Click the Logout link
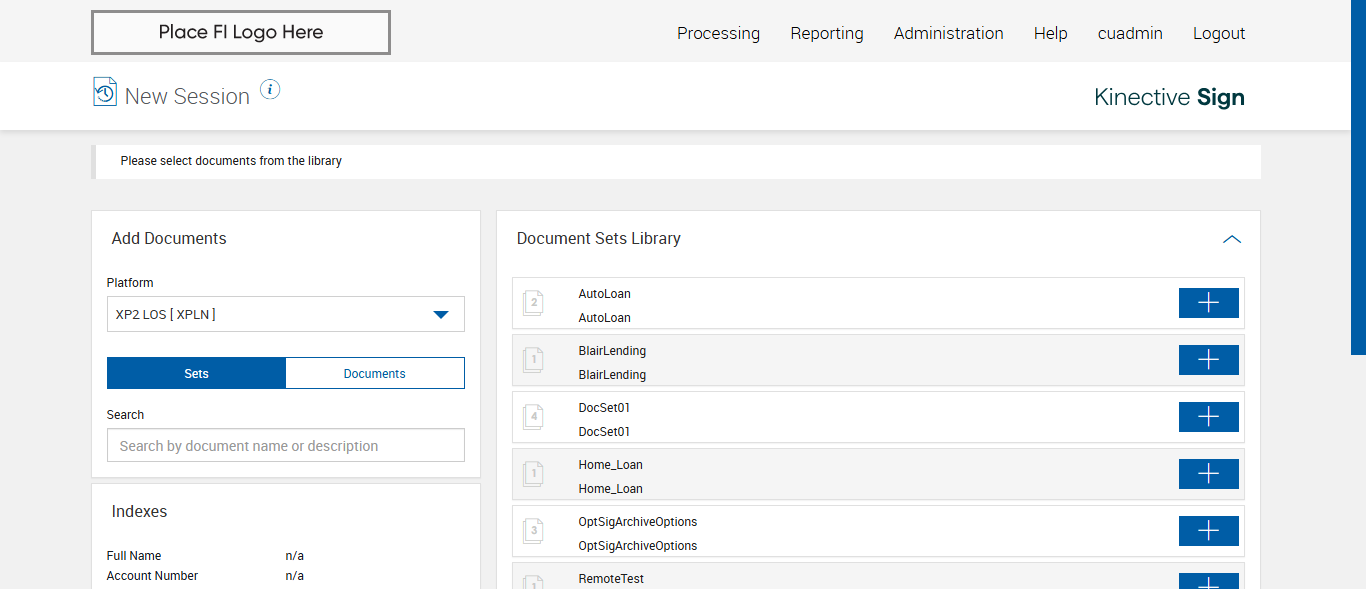This screenshot has width=1366, height=589. [1218, 33]
